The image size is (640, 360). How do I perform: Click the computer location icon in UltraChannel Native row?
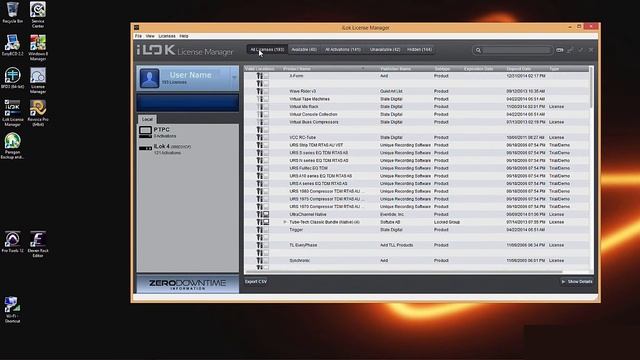coord(266,214)
